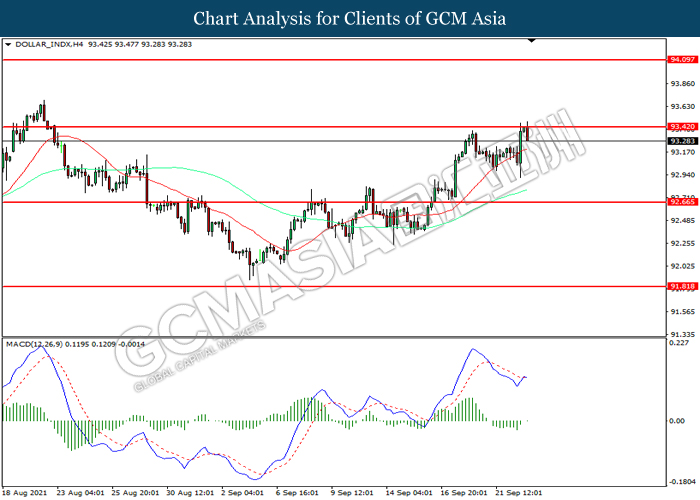Click the 23 Aug 04:01 time label
The height and width of the screenshot is (500, 700).
point(80,493)
